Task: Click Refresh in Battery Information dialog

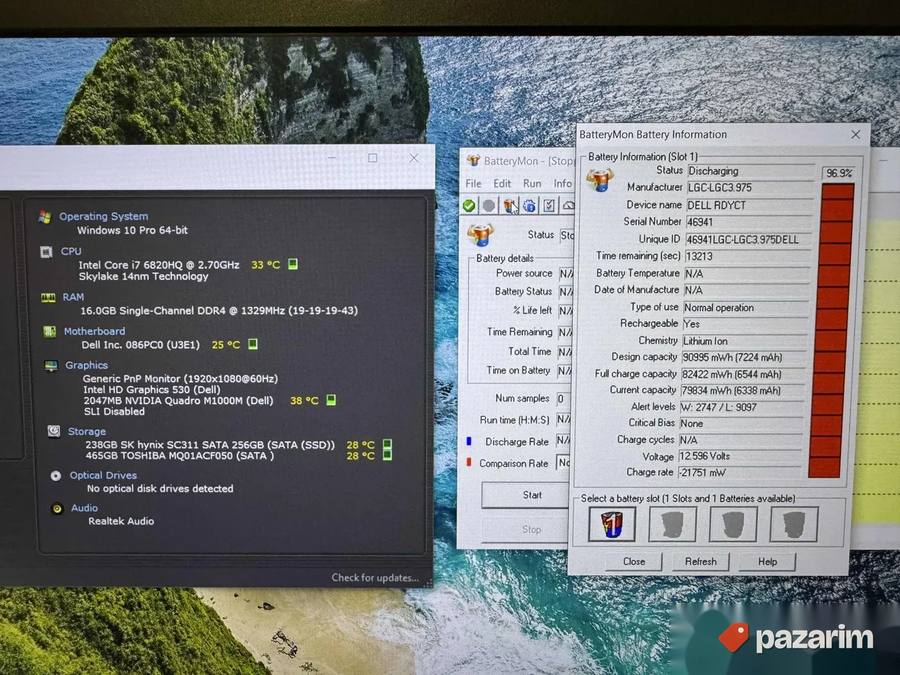Action: [x=700, y=561]
